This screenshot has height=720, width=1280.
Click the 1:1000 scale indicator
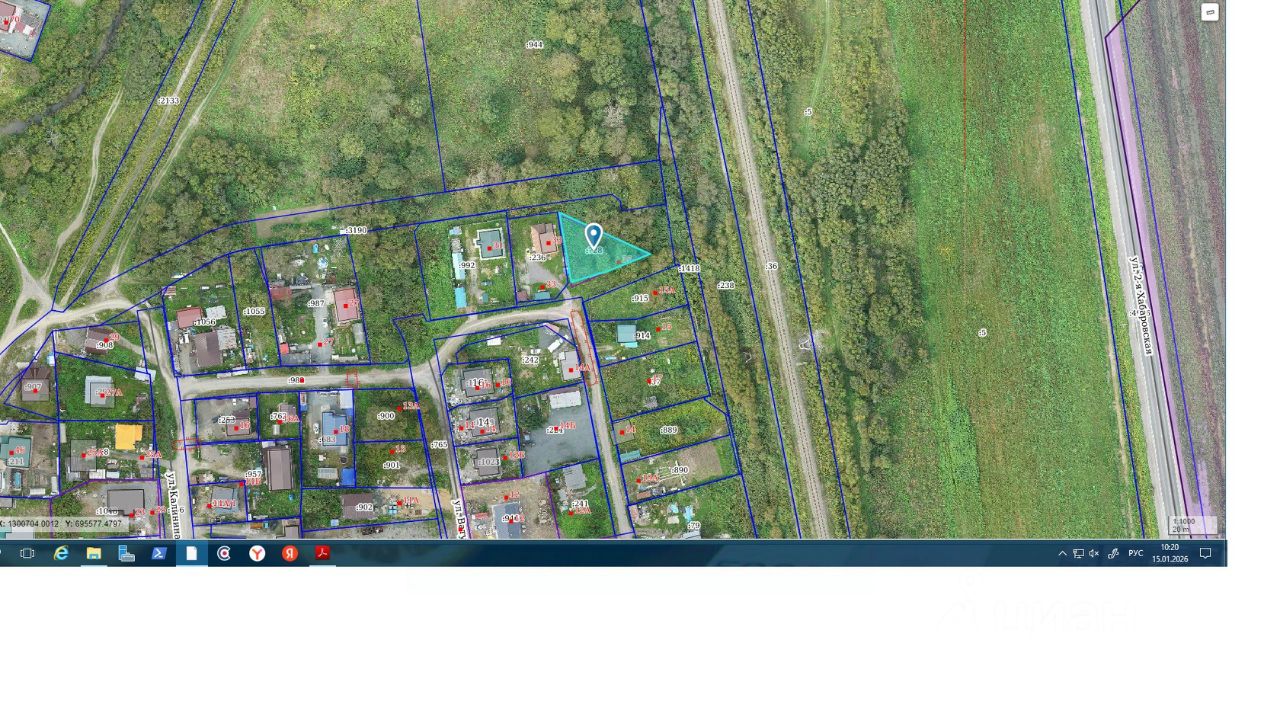click(1193, 525)
